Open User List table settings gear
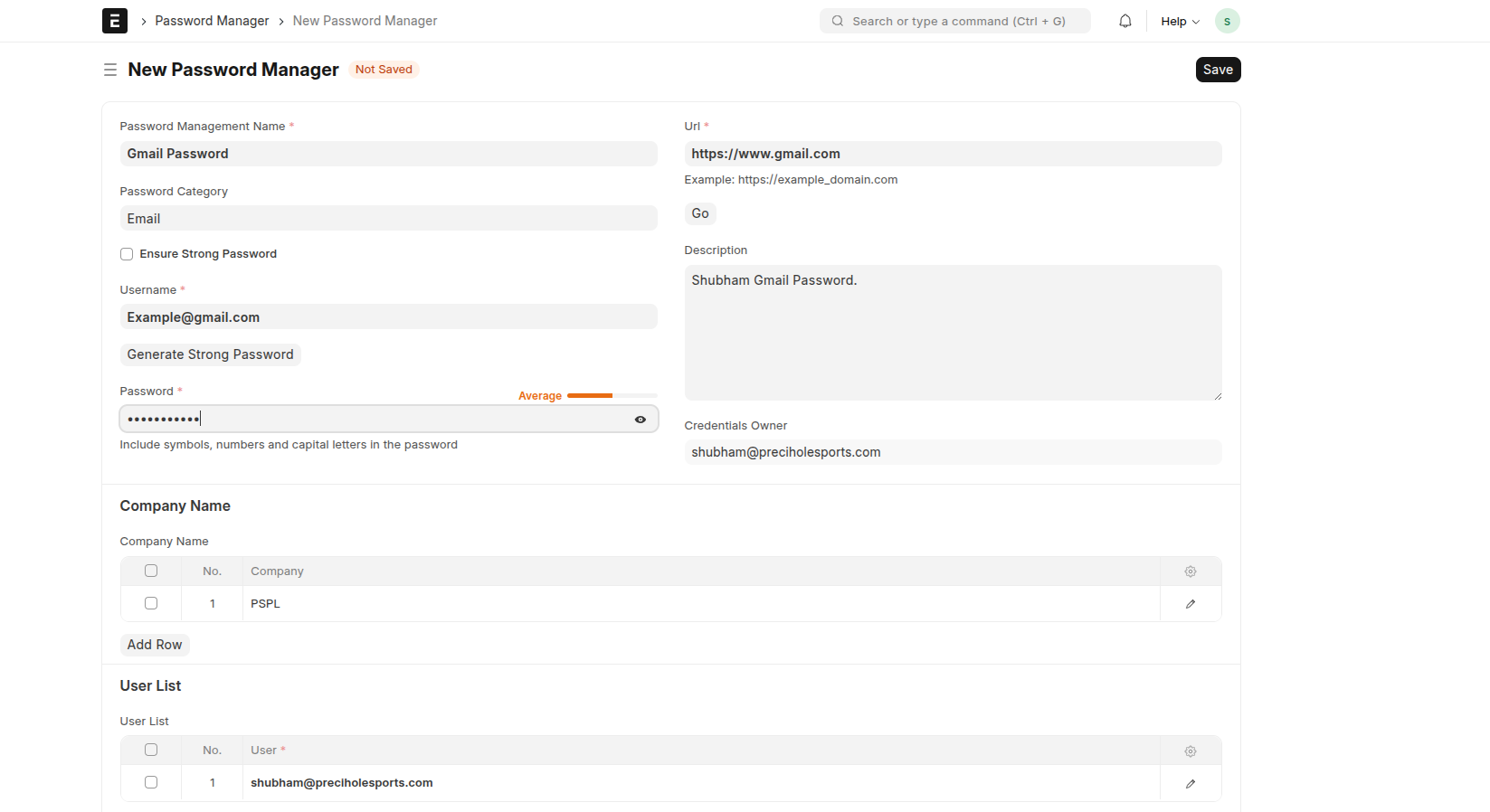The image size is (1490, 812). coord(1191,751)
